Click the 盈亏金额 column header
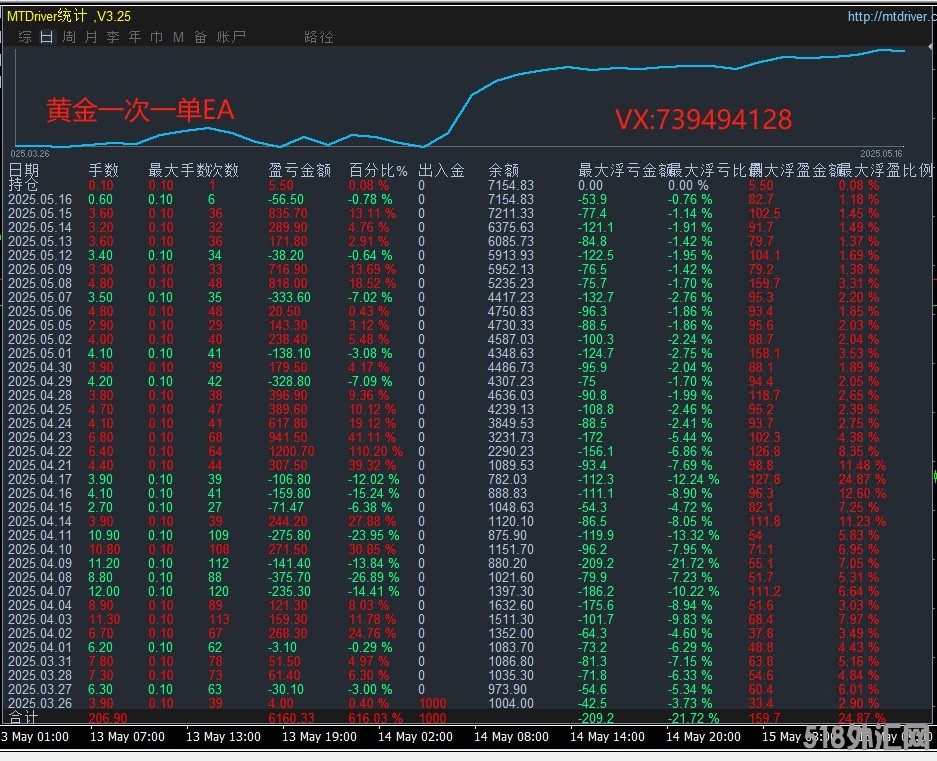The height and width of the screenshot is (761, 937). tap(299, 170)
